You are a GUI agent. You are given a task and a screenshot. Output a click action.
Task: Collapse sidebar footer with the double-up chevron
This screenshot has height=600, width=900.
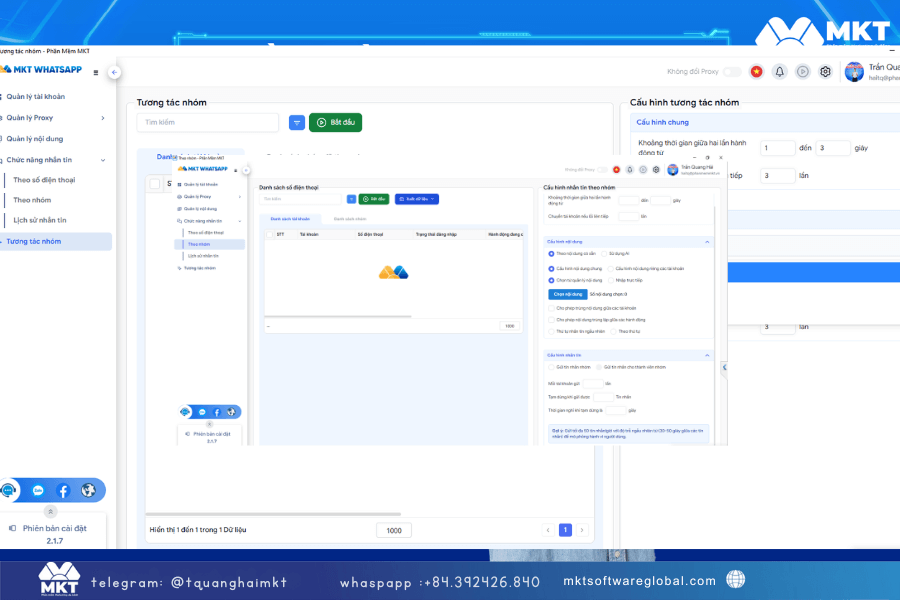[x=51, y=512]
